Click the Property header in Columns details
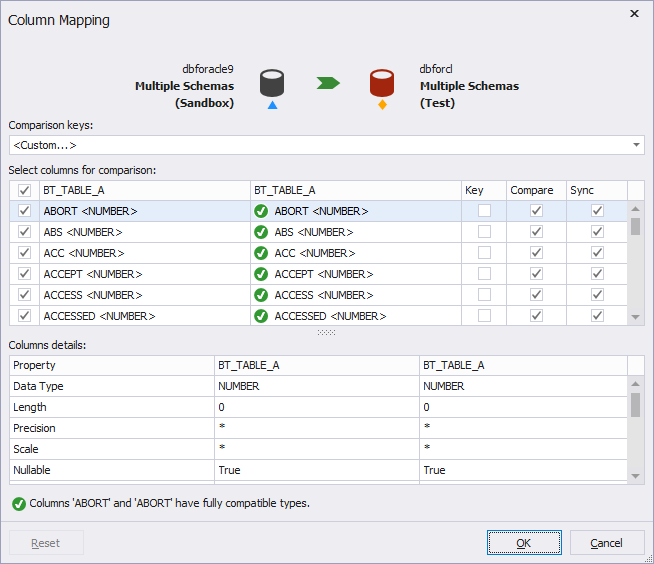The height and width of the screenshot is (564, 654). point(112,365)
